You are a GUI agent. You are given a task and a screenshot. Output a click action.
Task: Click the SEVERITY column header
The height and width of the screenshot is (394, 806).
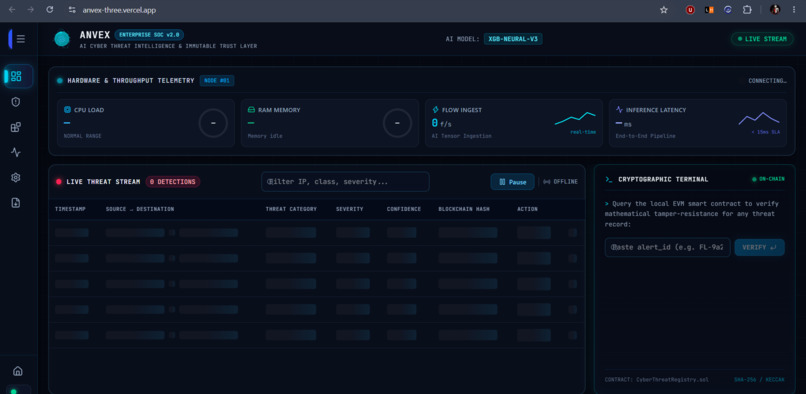coord(350,209)
